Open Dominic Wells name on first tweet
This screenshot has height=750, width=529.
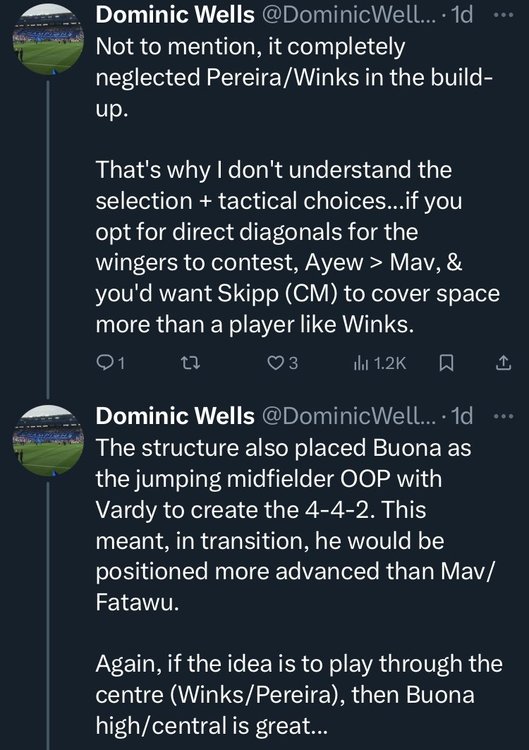click(175, 15)
